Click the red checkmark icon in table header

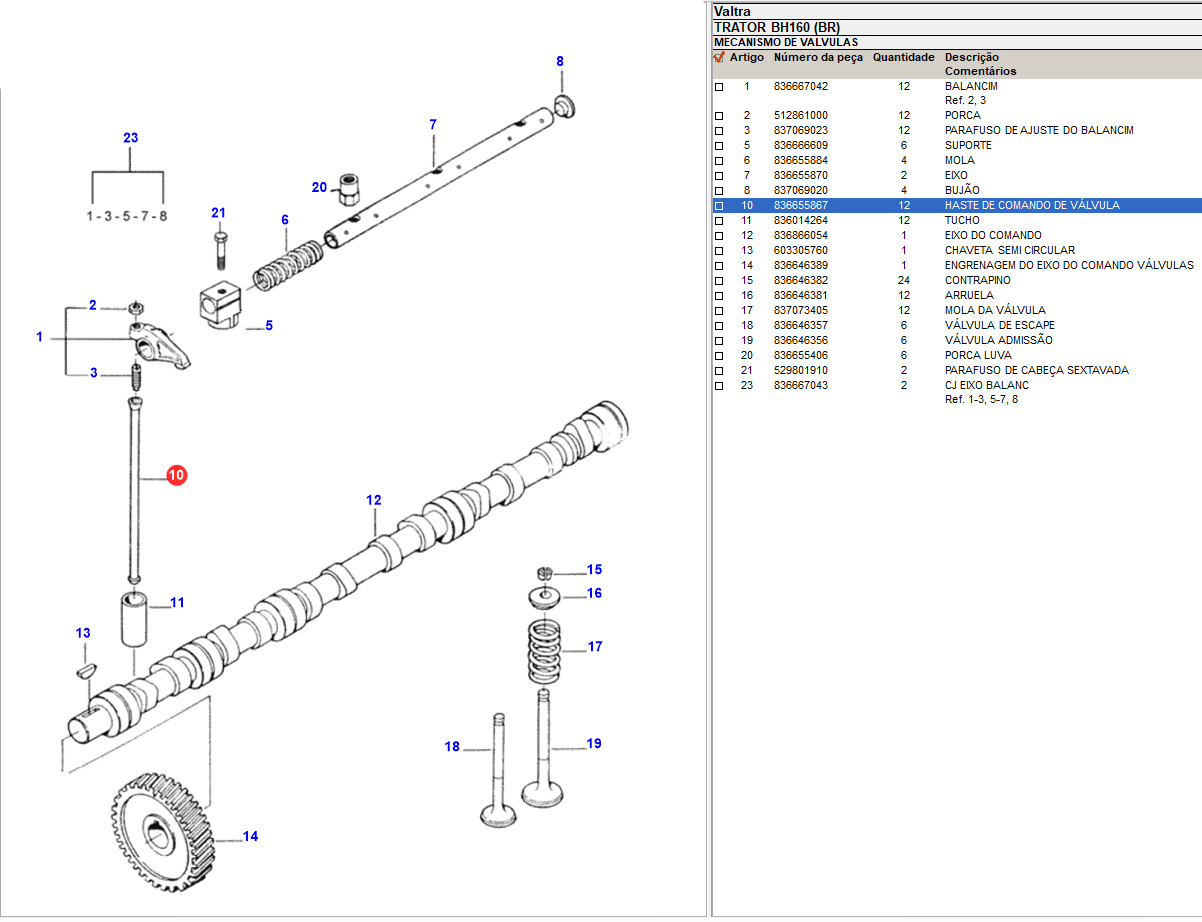coord(718,58)
